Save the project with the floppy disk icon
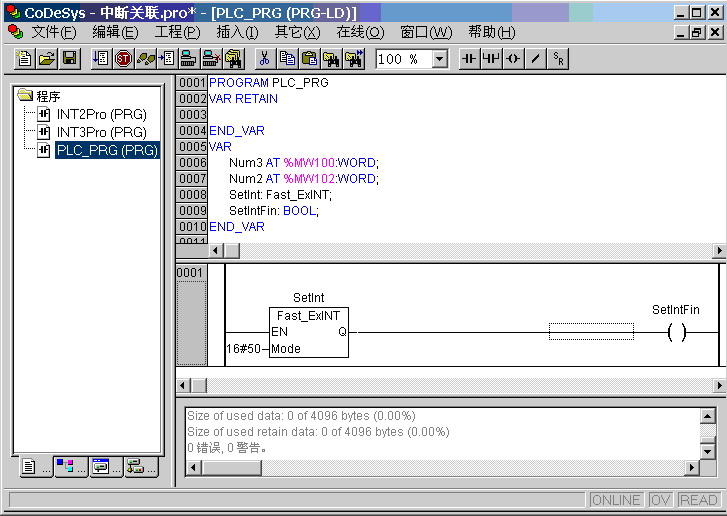 click(69, 58)
